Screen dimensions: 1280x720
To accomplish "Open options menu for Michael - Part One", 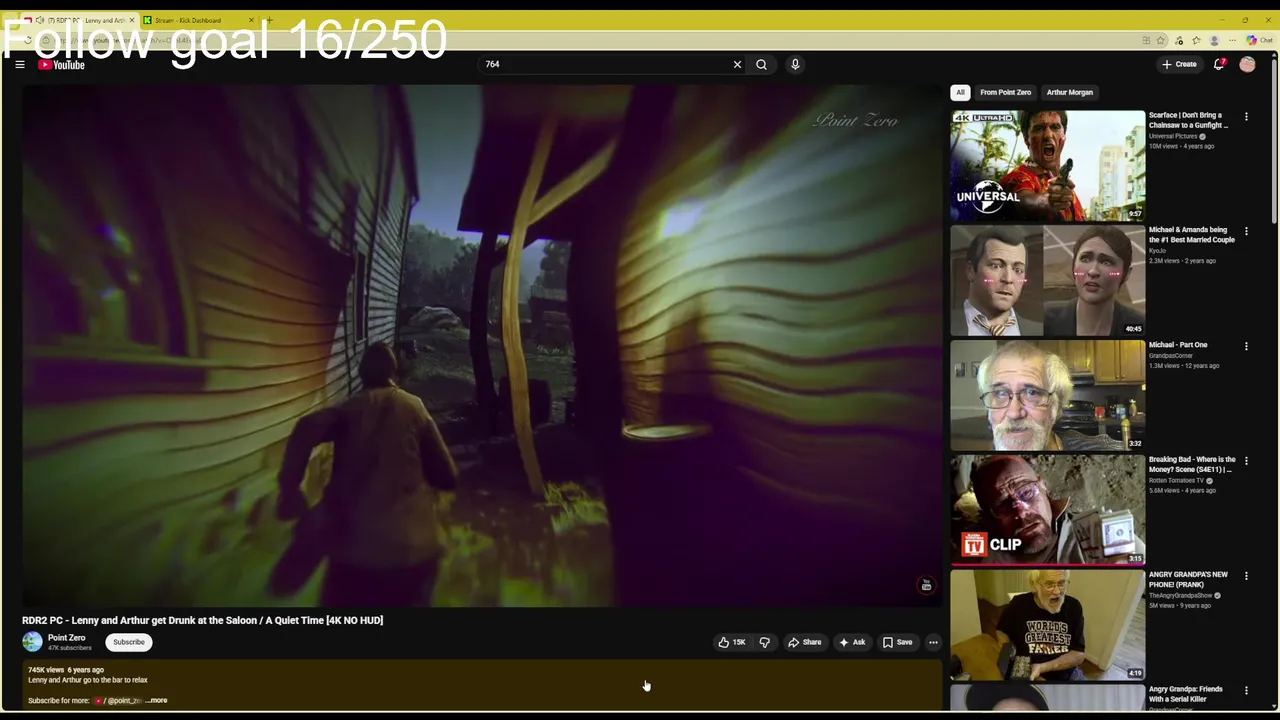I will (x=1246, y=347).
